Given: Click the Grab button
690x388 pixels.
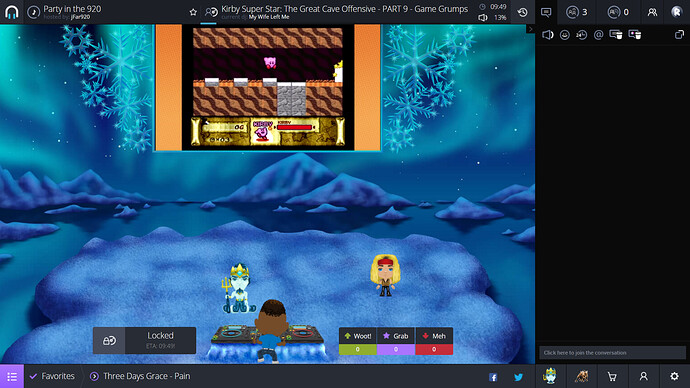Looking at the screenshot, I should point(396,341).
